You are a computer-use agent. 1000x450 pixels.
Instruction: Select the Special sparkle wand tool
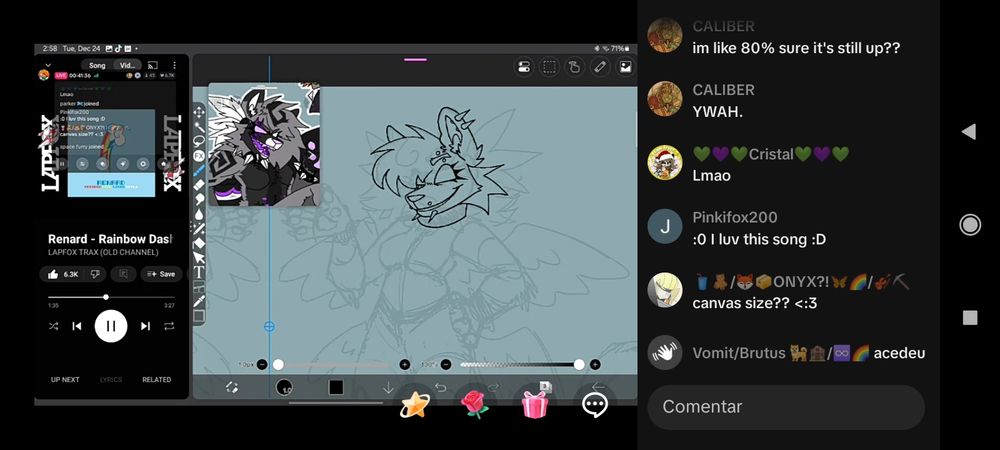pos(199,229)
